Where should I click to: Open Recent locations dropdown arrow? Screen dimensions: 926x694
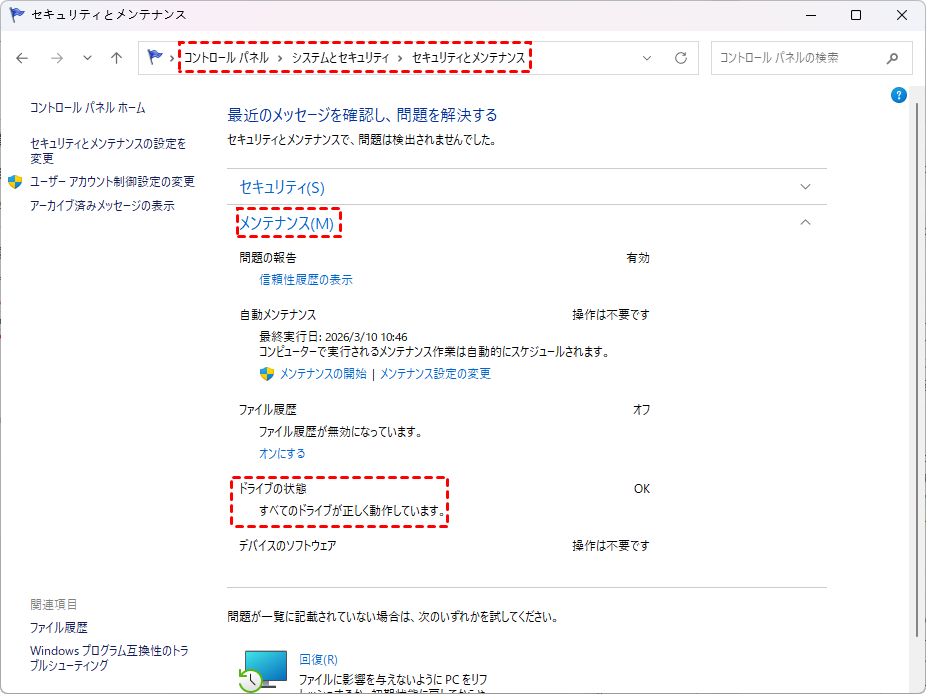click(x=87, y=58)
